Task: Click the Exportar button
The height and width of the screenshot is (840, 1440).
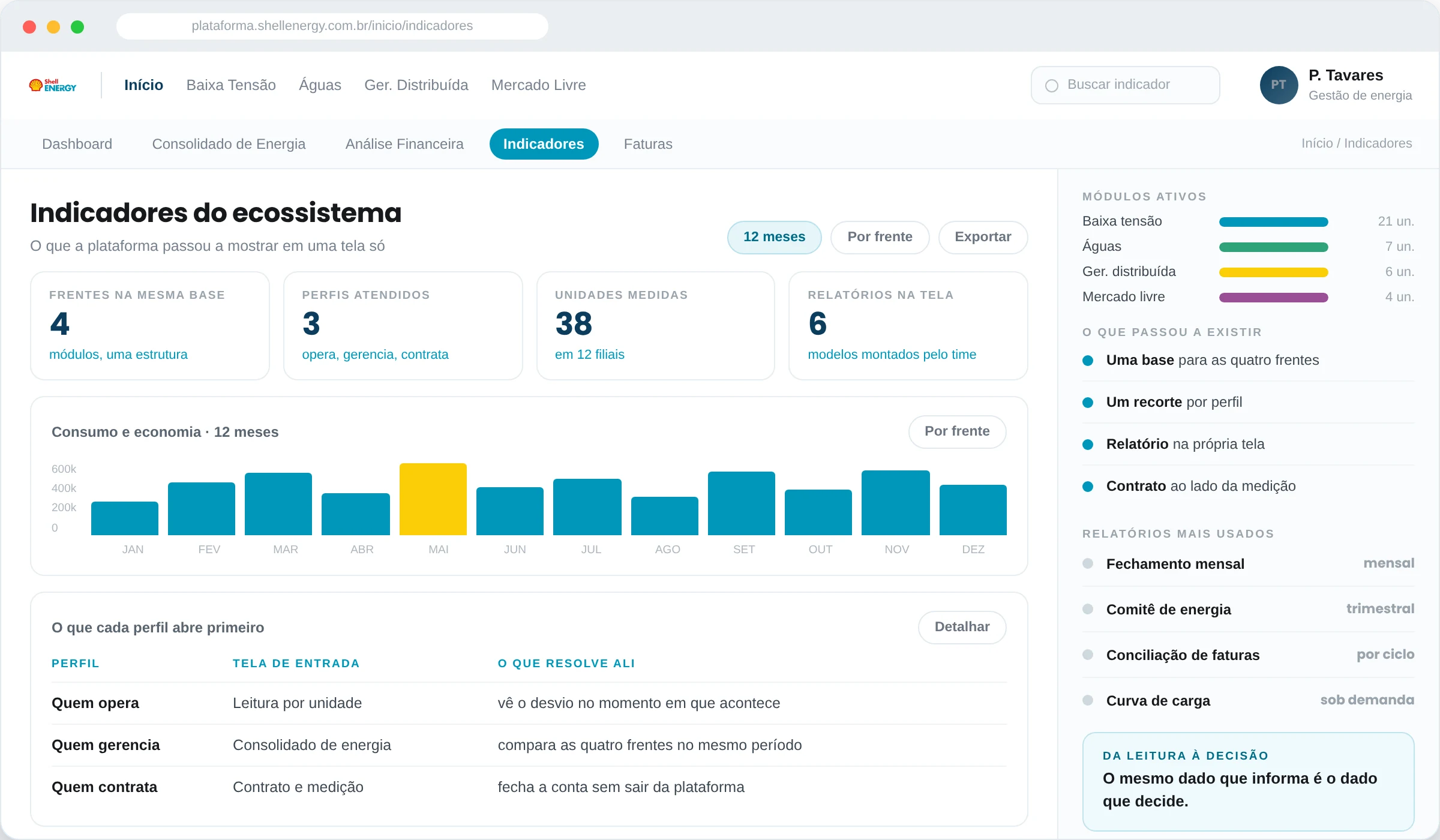Action: coord(983,237)
